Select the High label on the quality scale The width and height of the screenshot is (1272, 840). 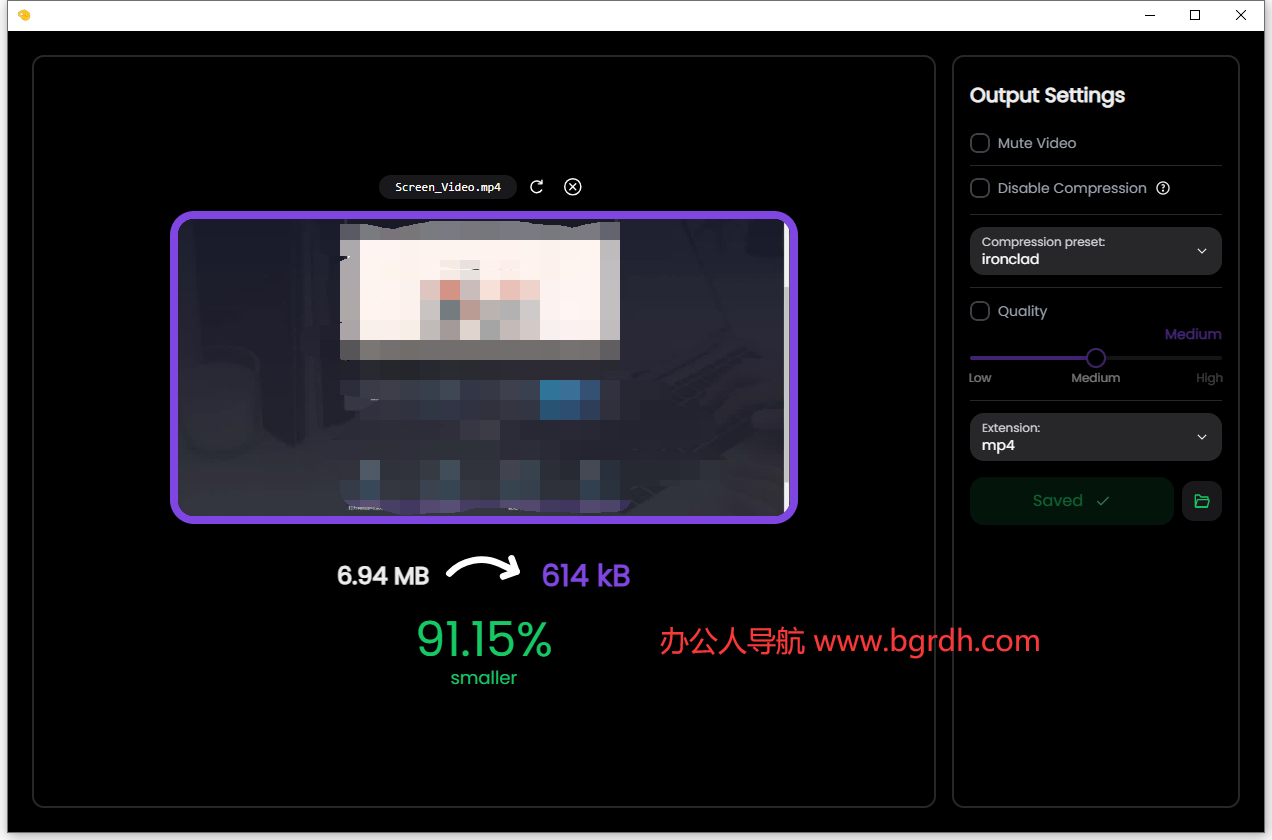point(1208,378)
